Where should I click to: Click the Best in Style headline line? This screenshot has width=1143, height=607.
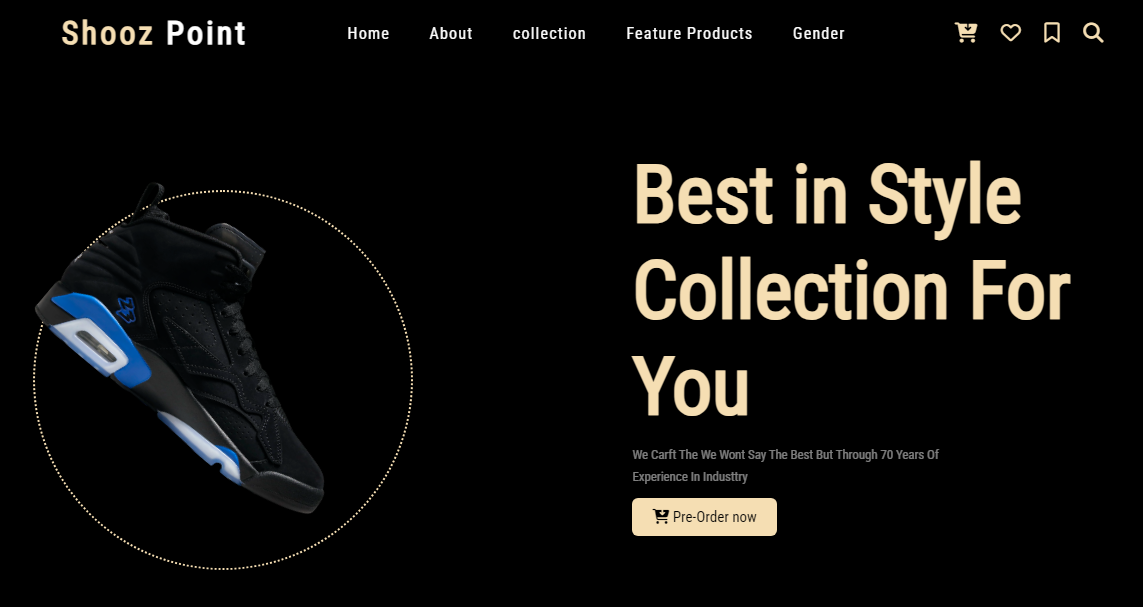[827, 195]
